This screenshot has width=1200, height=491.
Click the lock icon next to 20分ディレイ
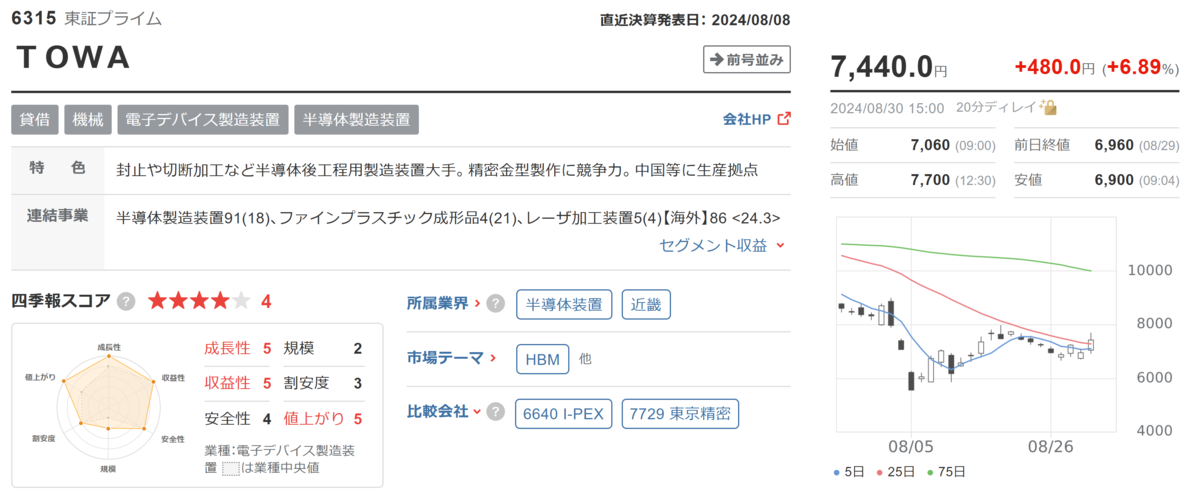point(1050,107)
